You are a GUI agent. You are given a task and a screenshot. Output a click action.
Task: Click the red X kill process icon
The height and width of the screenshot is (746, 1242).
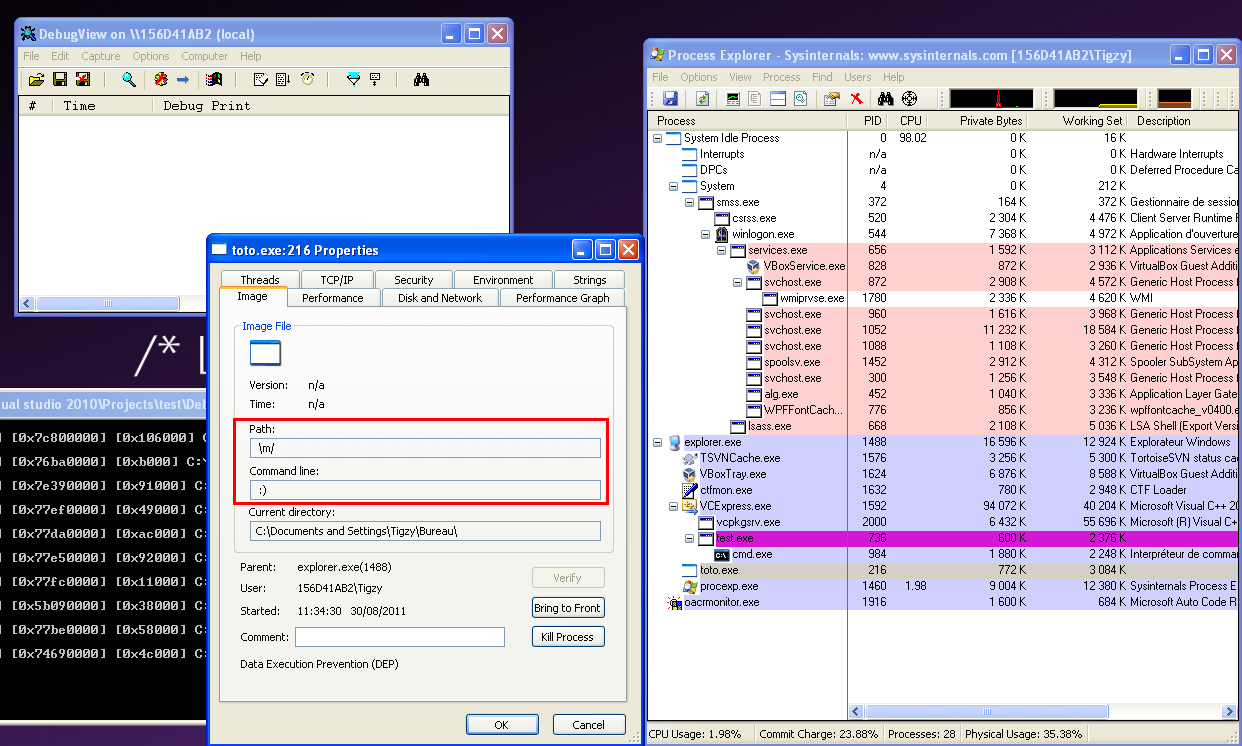click(x=857, y=98)
